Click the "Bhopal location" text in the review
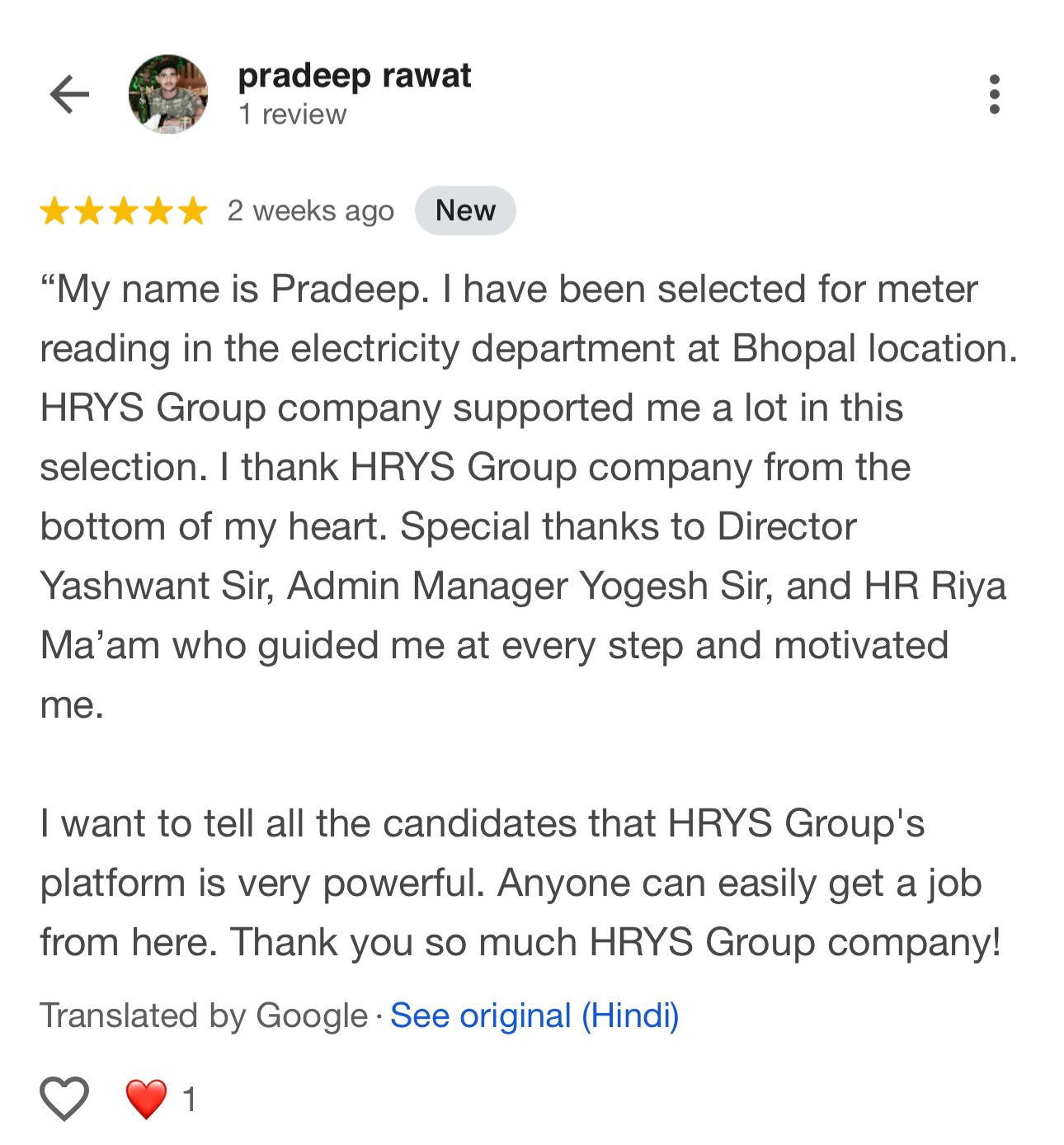The image size is (1064, 1145). [x=874, y=348]
